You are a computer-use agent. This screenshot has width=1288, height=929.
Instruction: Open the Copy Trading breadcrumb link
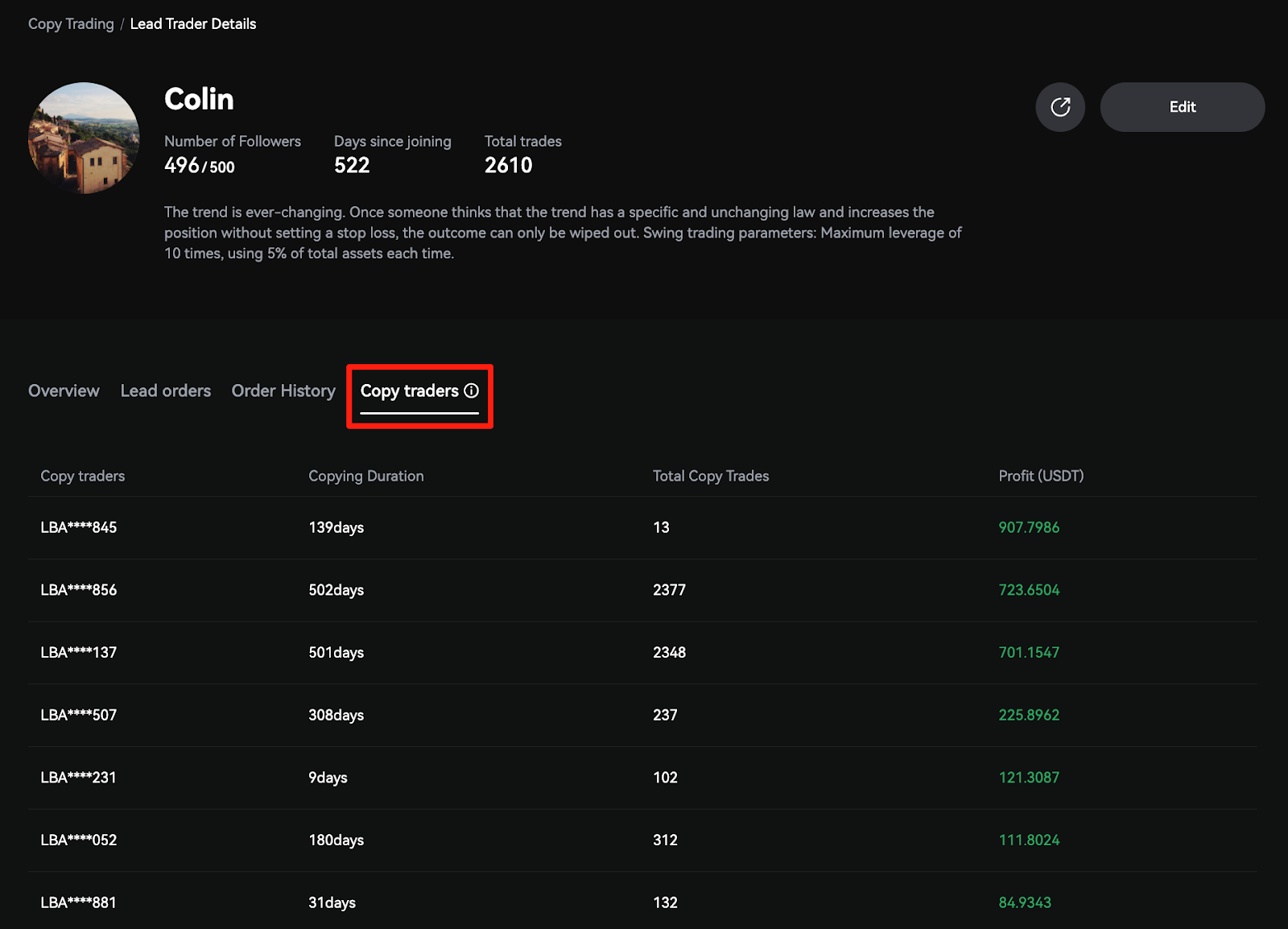coord(71,24)
